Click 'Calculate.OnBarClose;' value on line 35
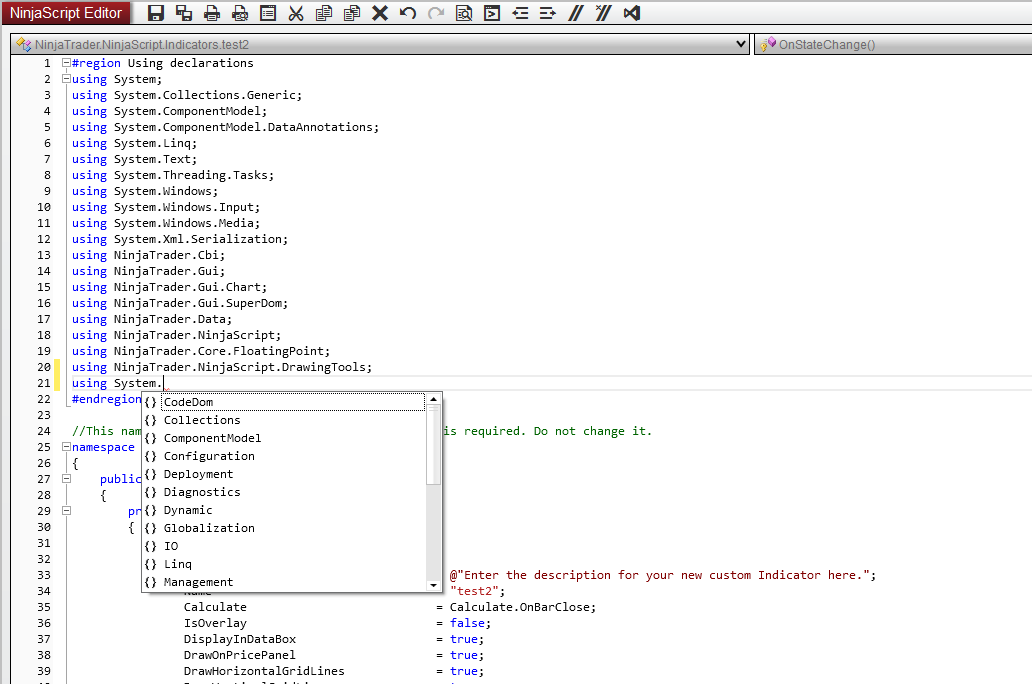Image resolution: width=1032 pixels, height=684 pixels. [x=523, y=607]
